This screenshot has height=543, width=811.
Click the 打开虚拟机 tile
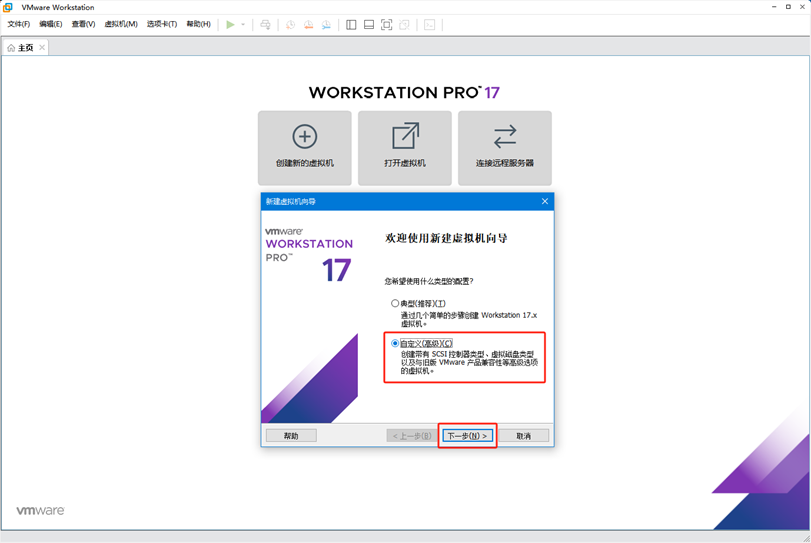pos(404,148)
